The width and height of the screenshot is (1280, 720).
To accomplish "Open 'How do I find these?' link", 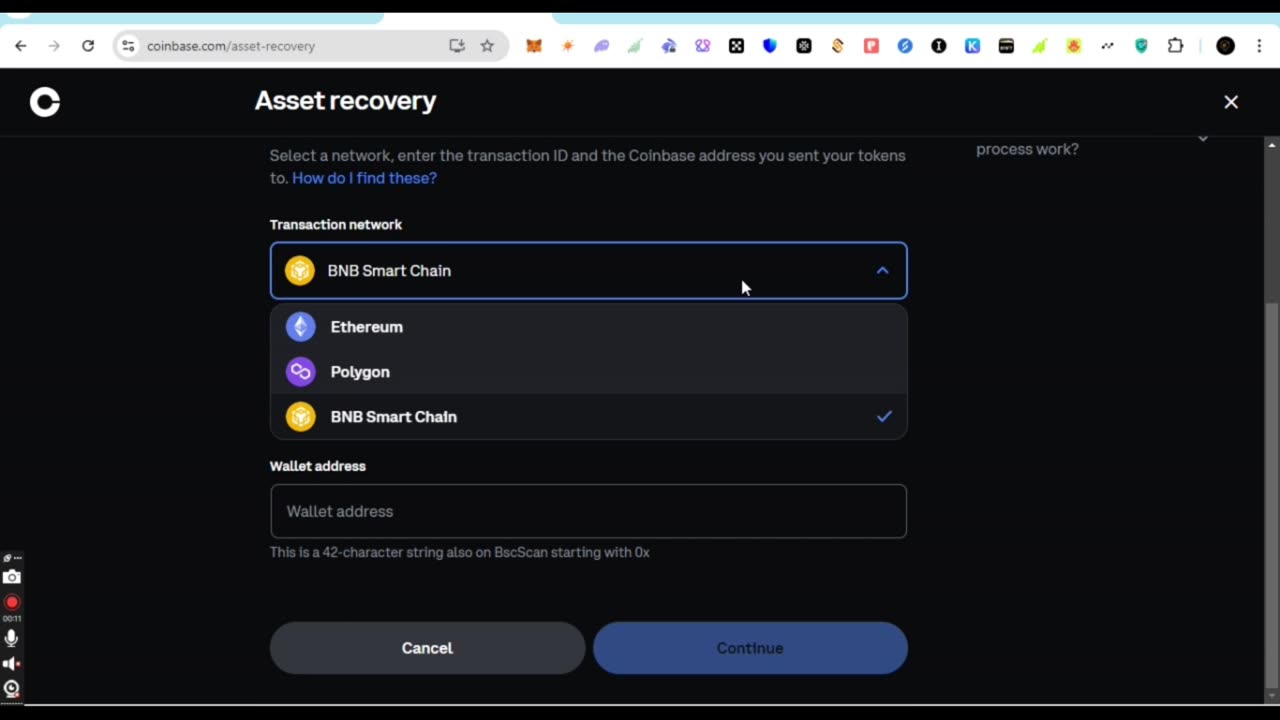I will (x=364, y=178).
